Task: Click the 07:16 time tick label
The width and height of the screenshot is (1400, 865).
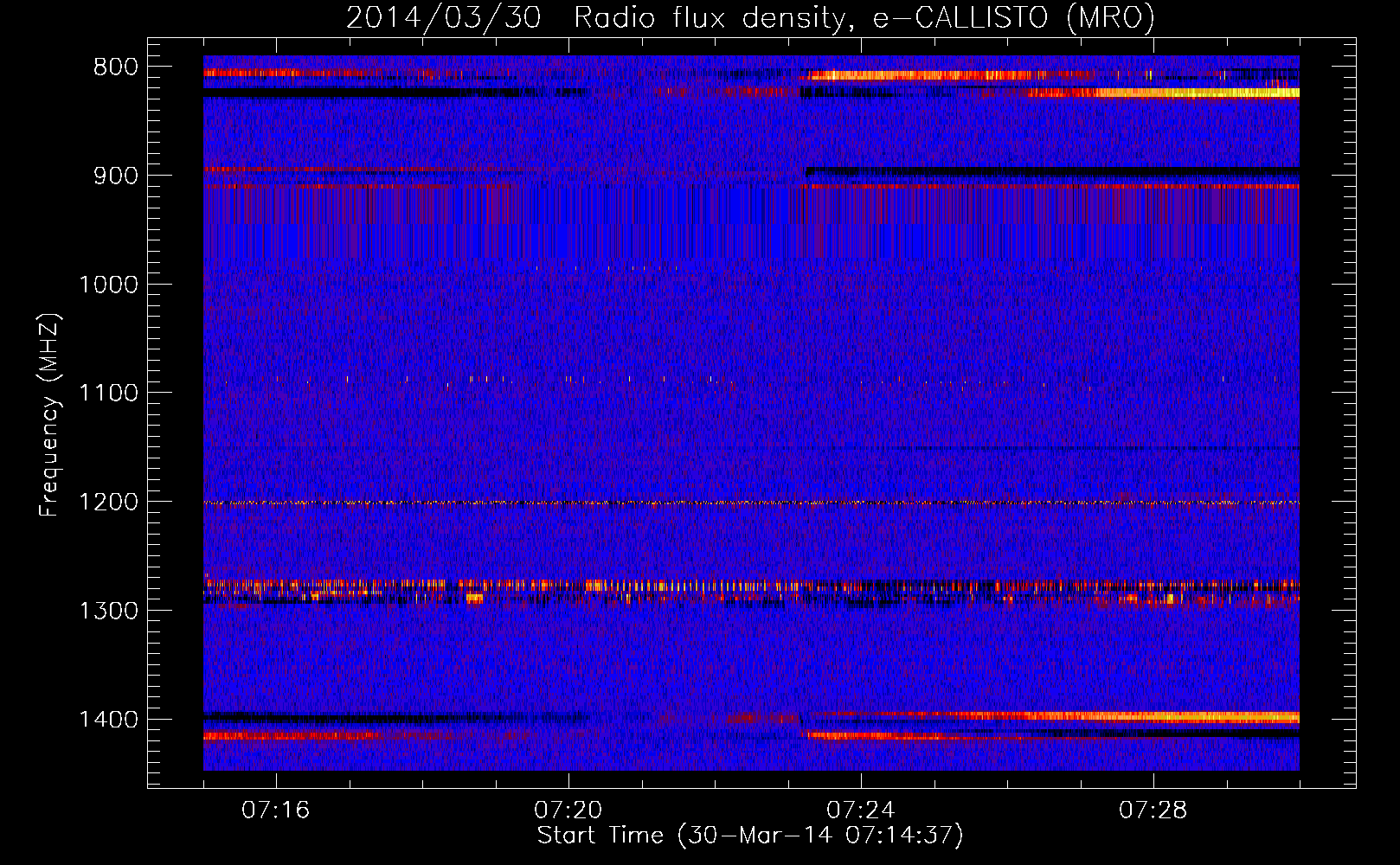Action: pos(276,811)
